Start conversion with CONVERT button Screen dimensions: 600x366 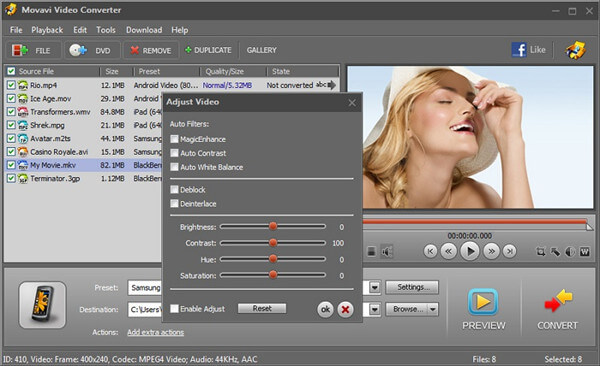[x=558, y=309]
